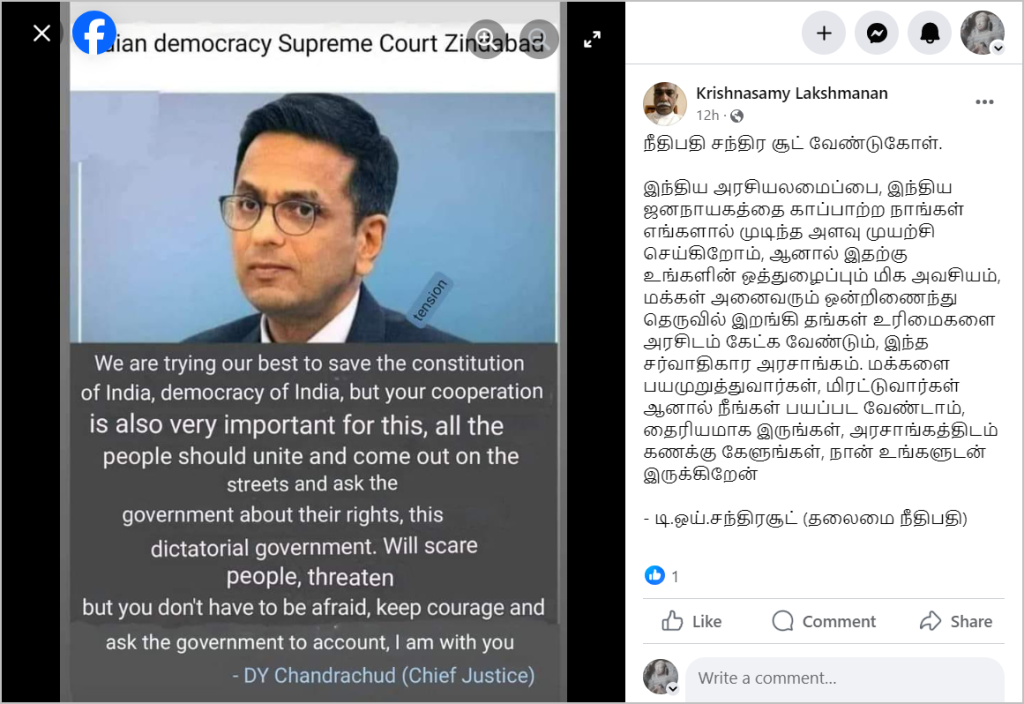Open Krishnasamy Lakshmanan's profile name link

[792, 93]
